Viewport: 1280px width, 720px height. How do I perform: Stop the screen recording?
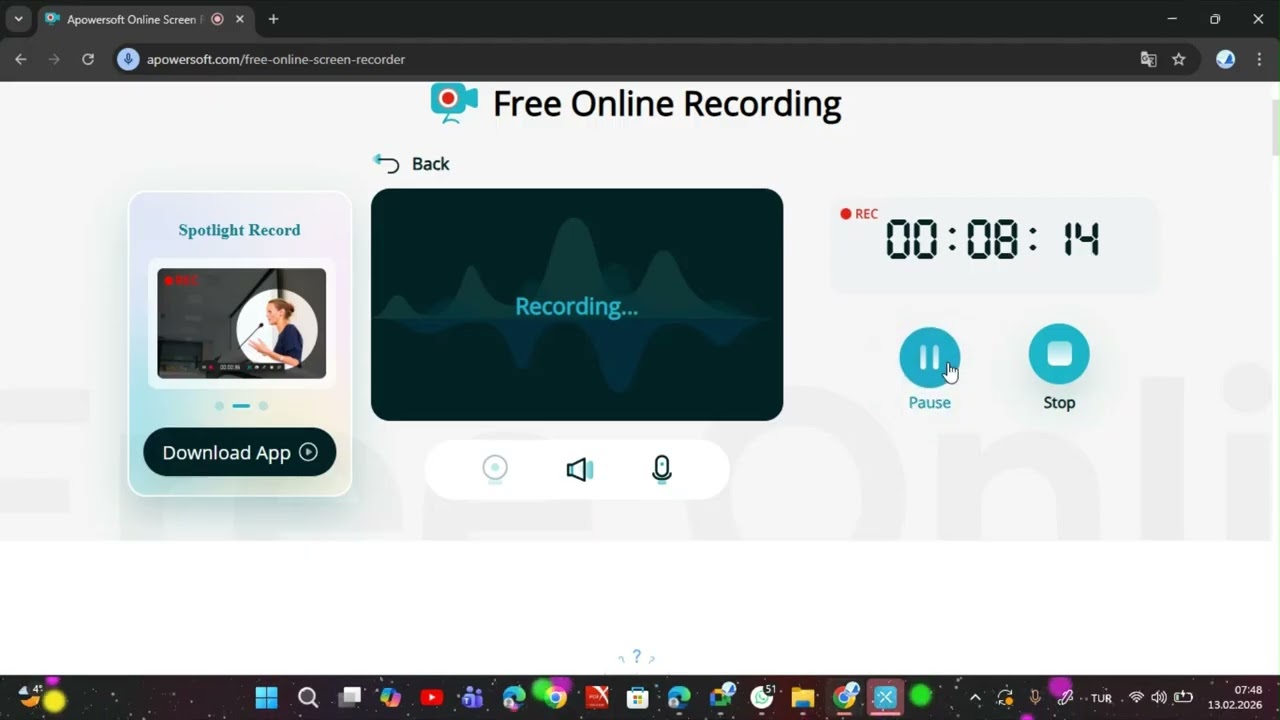(1059, 354)
